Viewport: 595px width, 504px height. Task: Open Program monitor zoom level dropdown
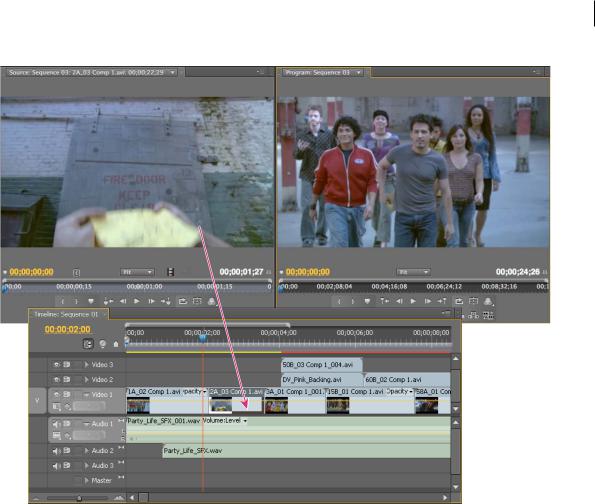click(x=413, y=272)
